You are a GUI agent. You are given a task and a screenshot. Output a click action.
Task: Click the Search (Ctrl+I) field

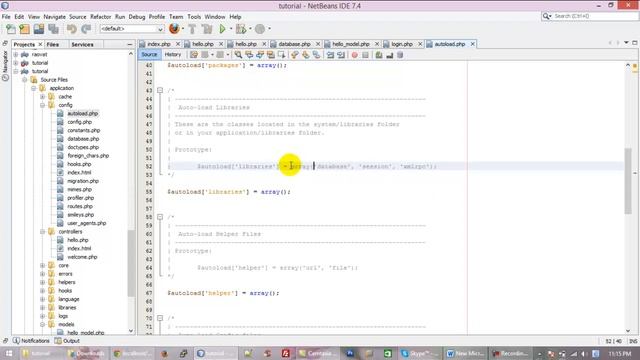click(590, 16)
